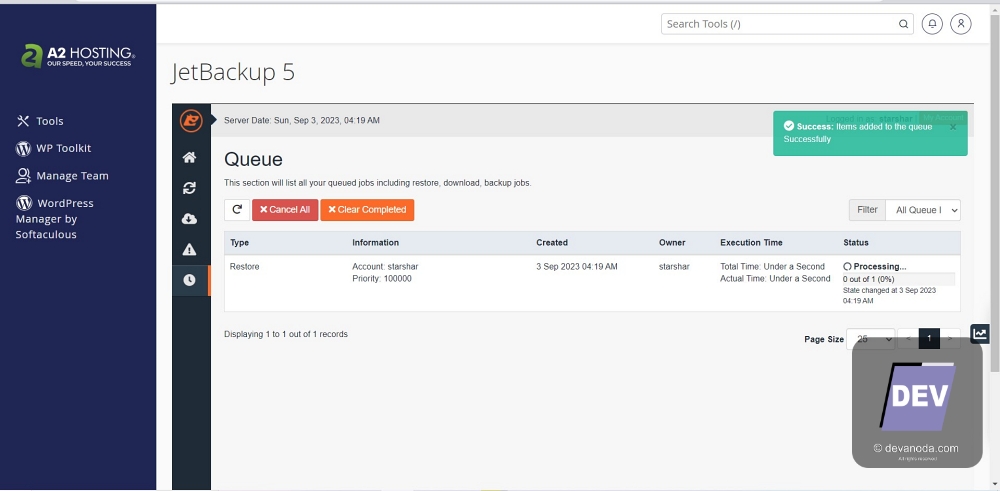1000x491 pixels.
Task: Open WP Toolkit in sidebar
Action: [x=63, y=148]
